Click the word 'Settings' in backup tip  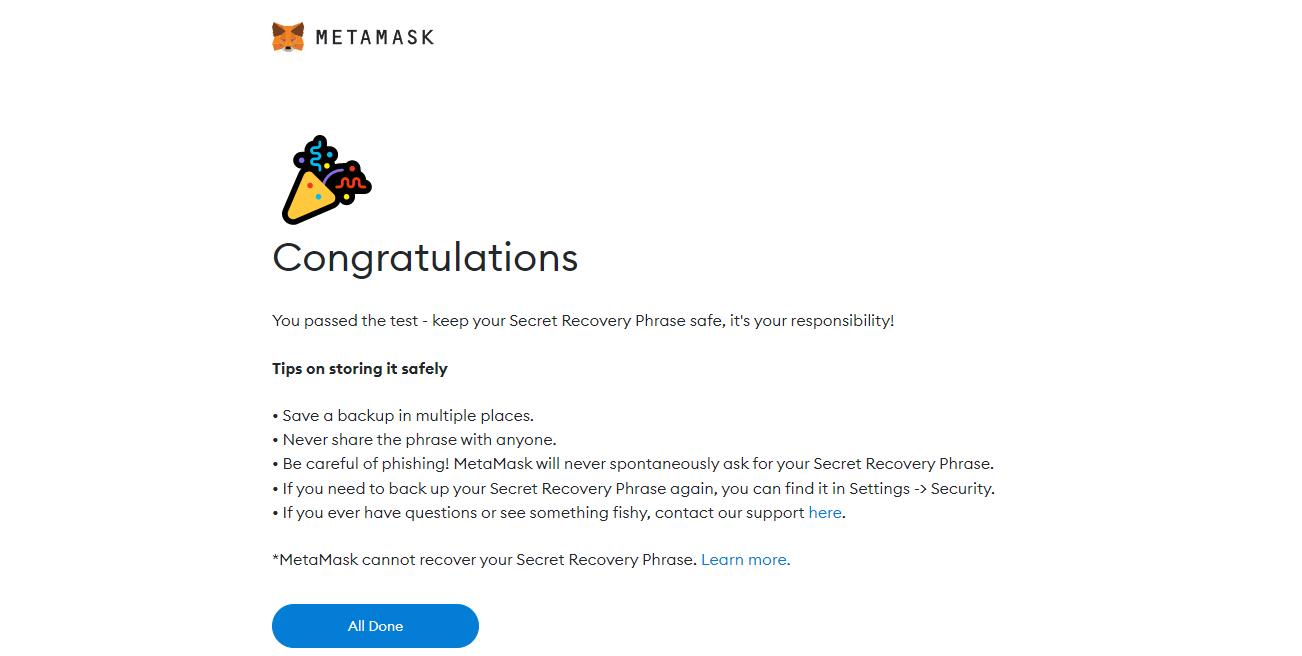877,489
